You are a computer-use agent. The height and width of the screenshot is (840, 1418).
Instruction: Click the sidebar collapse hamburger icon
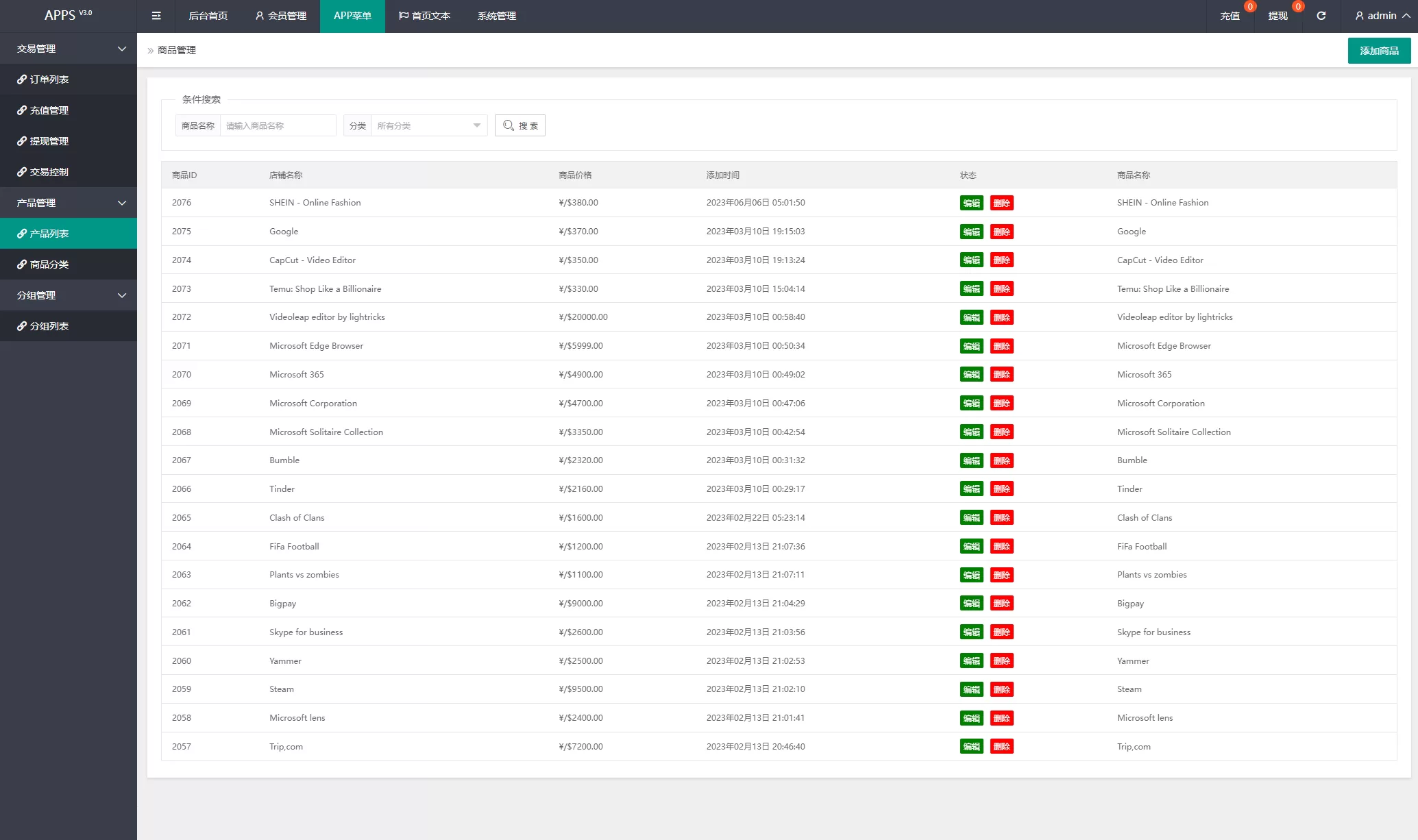(156, 16)
